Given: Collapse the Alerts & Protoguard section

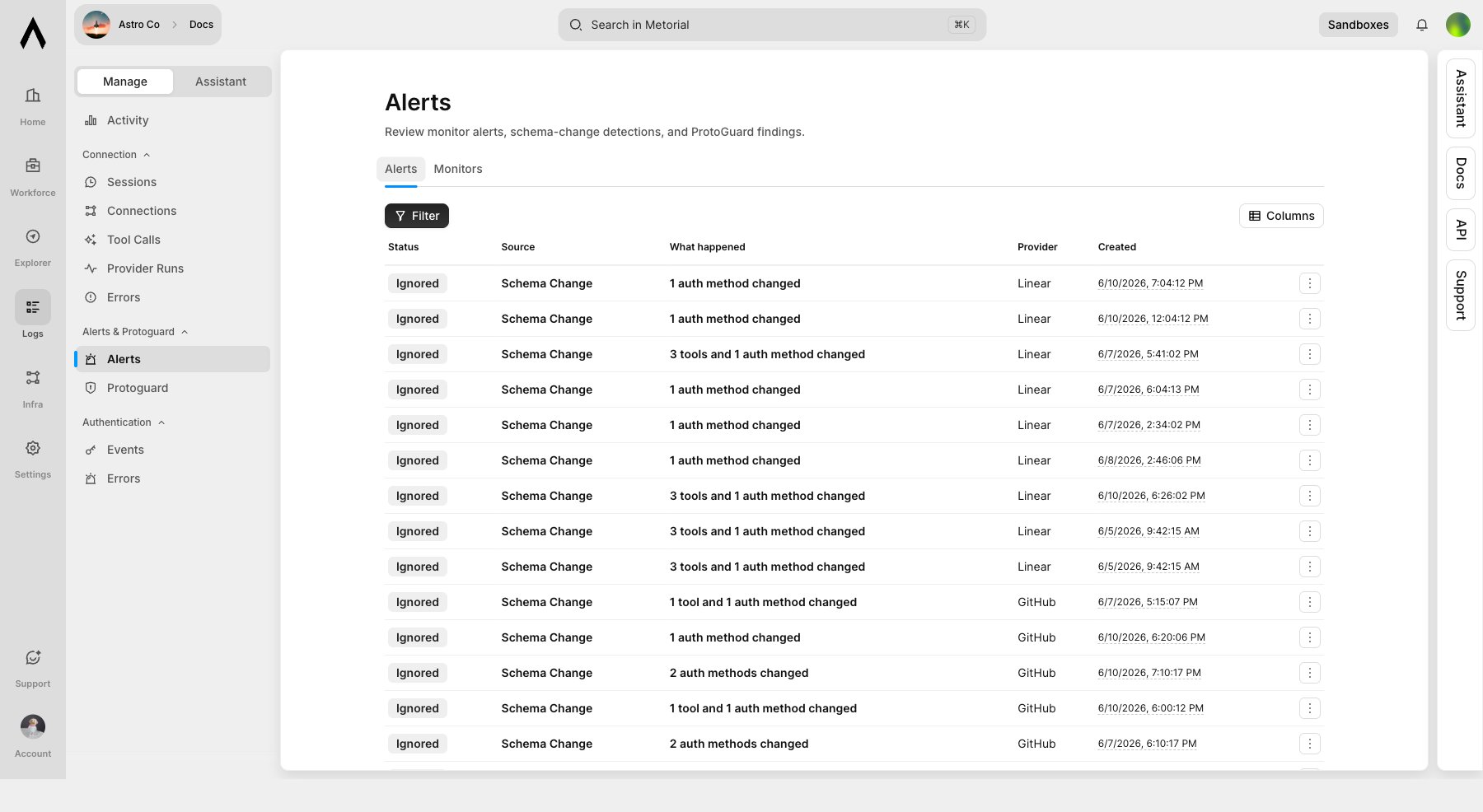Looking at the screenshot, I should [x=135, y=332].
